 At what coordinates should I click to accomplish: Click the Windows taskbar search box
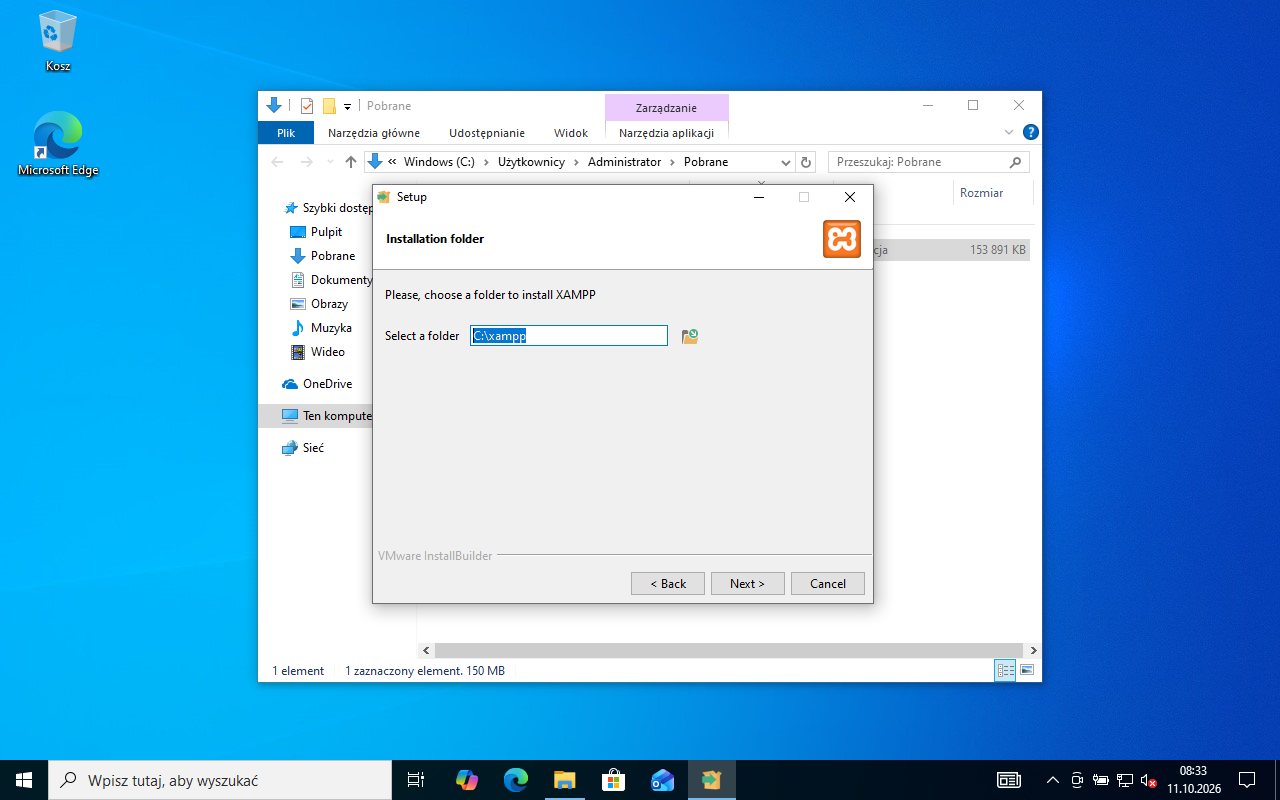tap(220, 780)
